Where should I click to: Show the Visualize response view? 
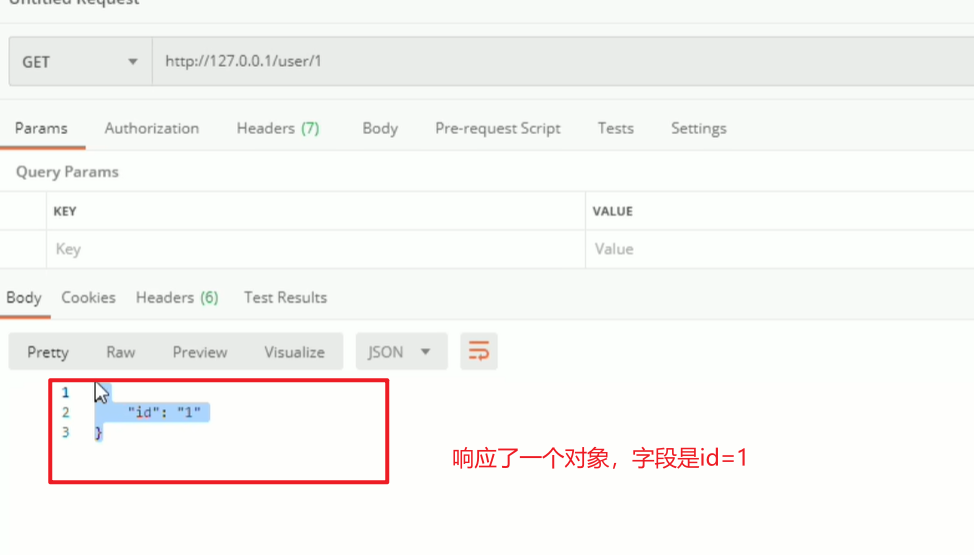294,352
